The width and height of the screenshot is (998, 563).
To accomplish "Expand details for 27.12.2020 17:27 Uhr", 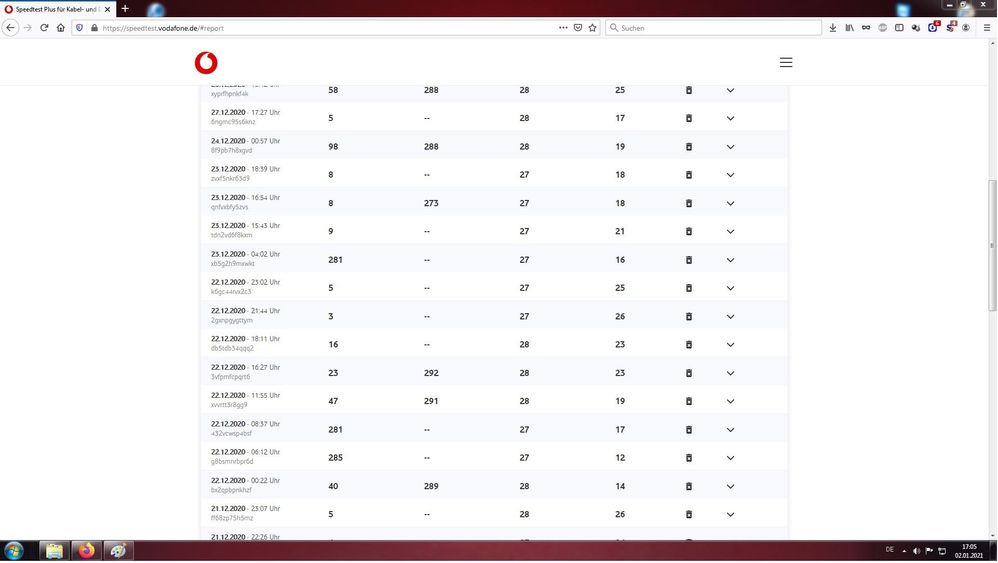I will pyautogui.click(x=730, y=118).
